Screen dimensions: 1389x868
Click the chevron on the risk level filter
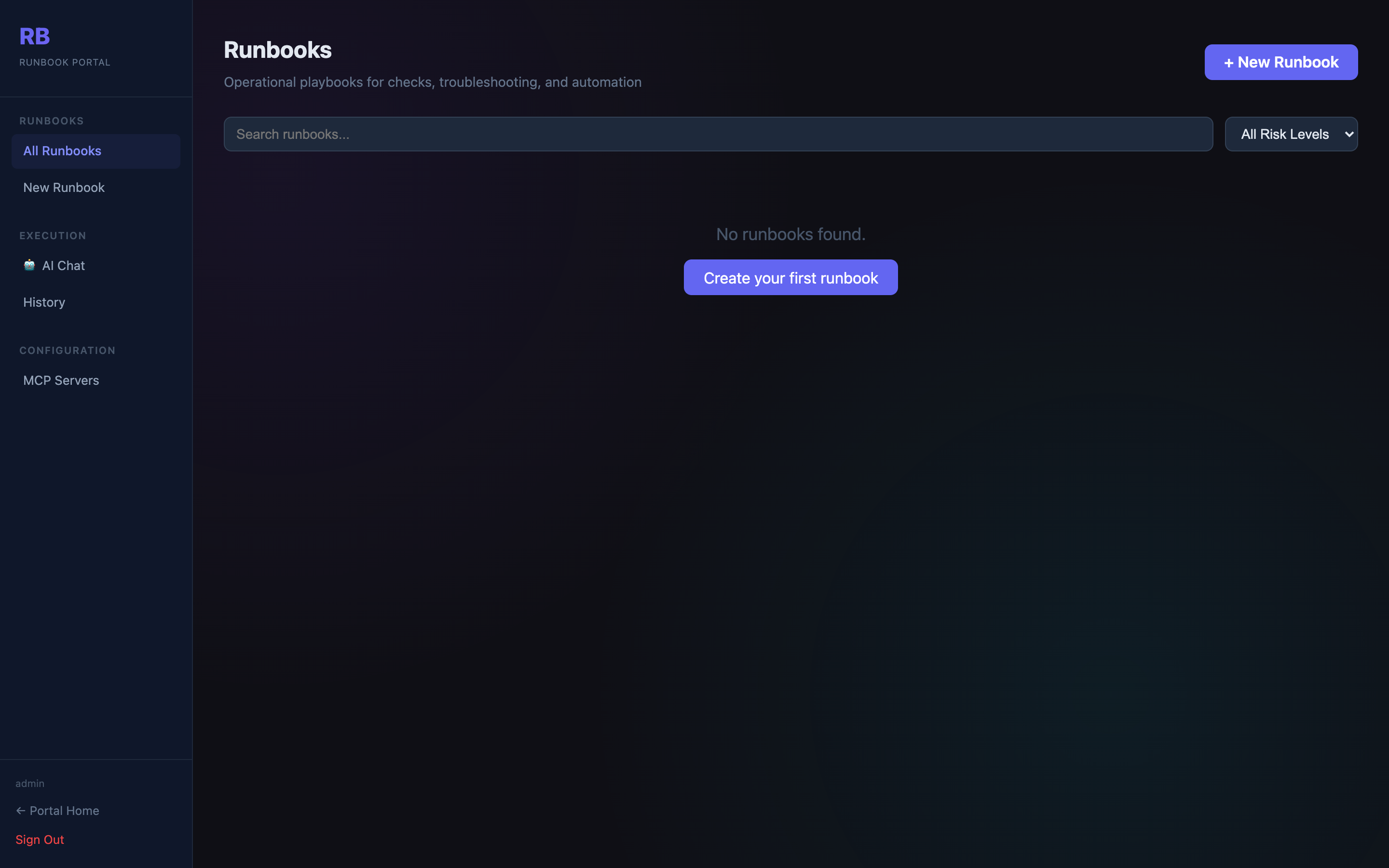tap(1348, 135)
